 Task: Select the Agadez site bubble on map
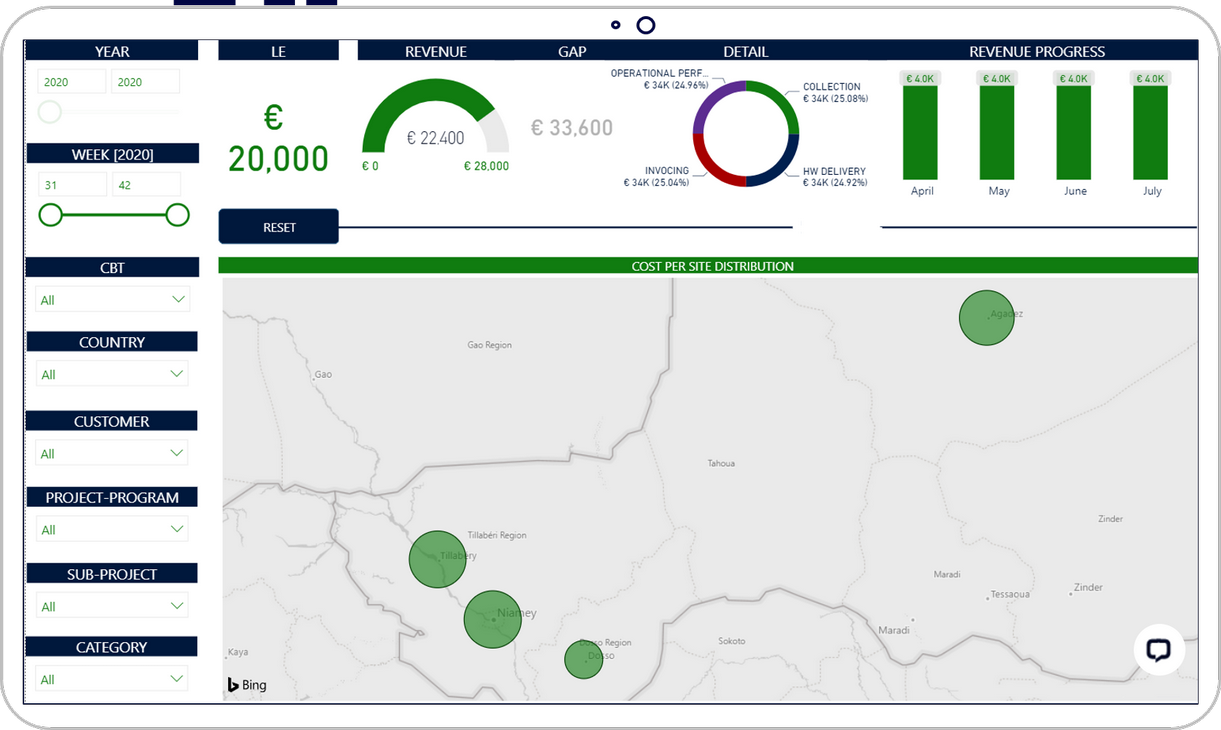pyautogui.click(x=986, y=318)
